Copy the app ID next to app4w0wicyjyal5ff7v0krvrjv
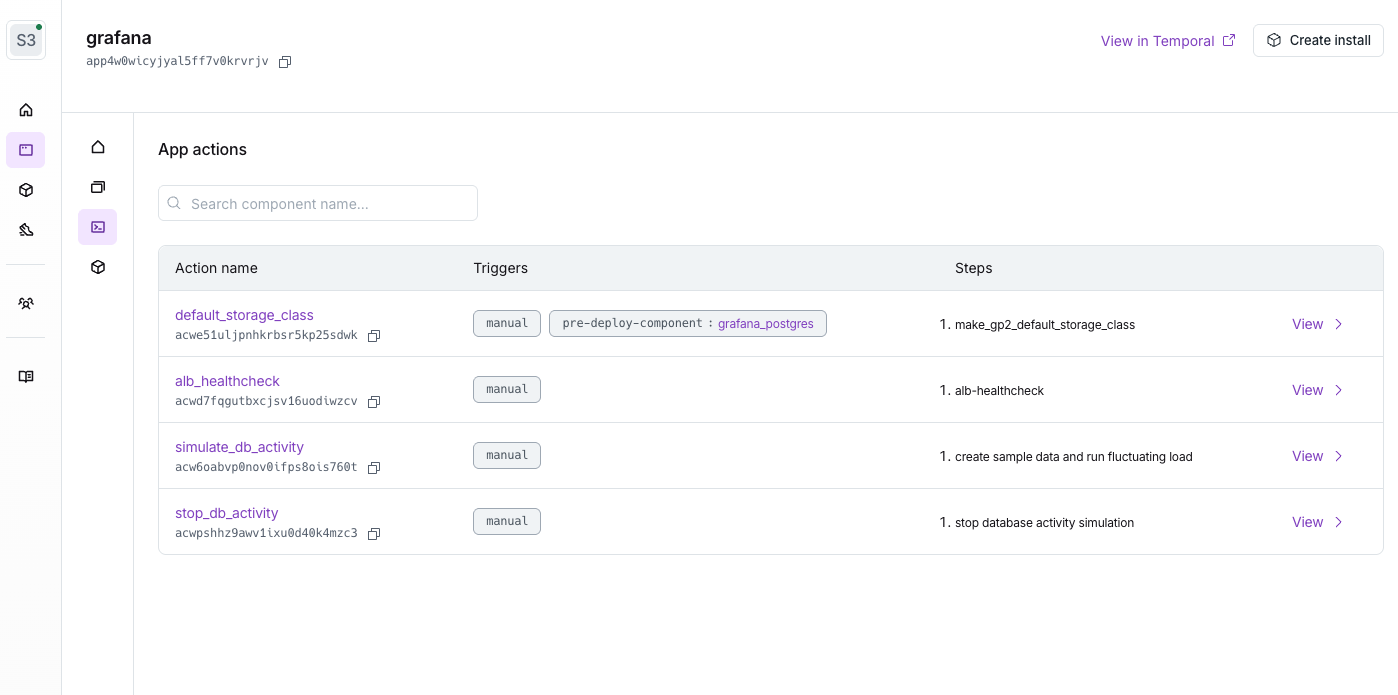Image resolution: width=1398 pixels, height=695 pixels. (x=285, y=61)
